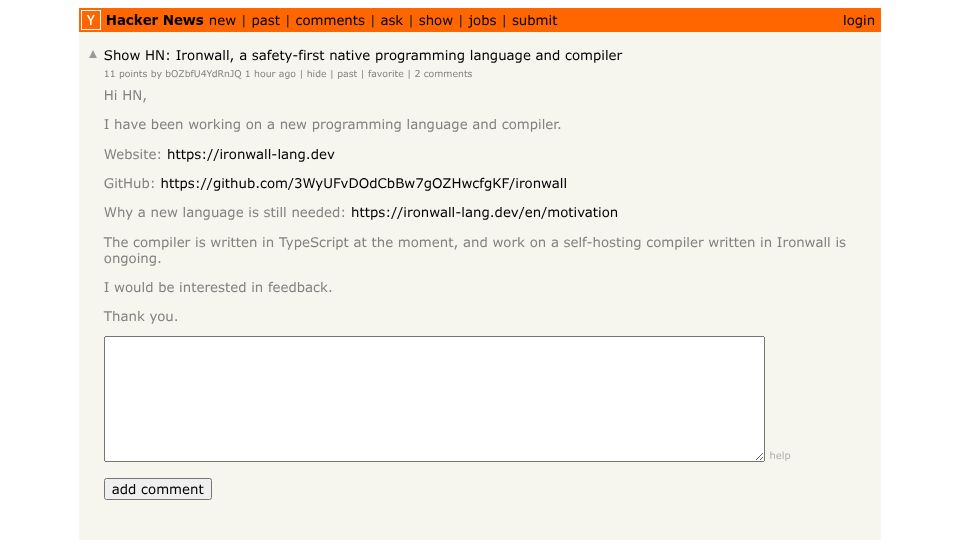The height and width of the screenshot is (540, 960).
Task: Open the Show HN: Ironwall title link
Action: coord(362,55)
